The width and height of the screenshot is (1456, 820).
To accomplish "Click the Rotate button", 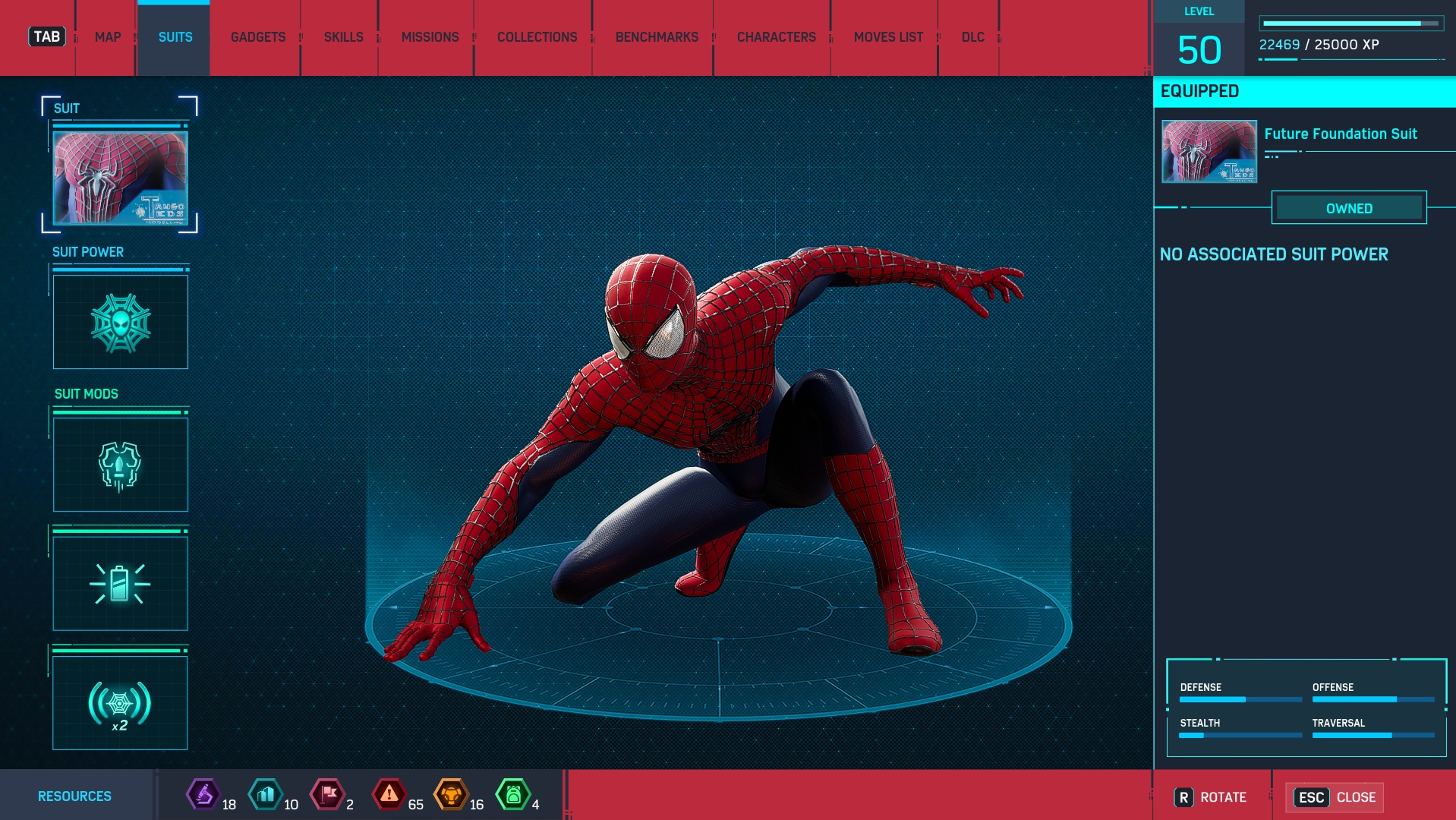I will 1211,797.
